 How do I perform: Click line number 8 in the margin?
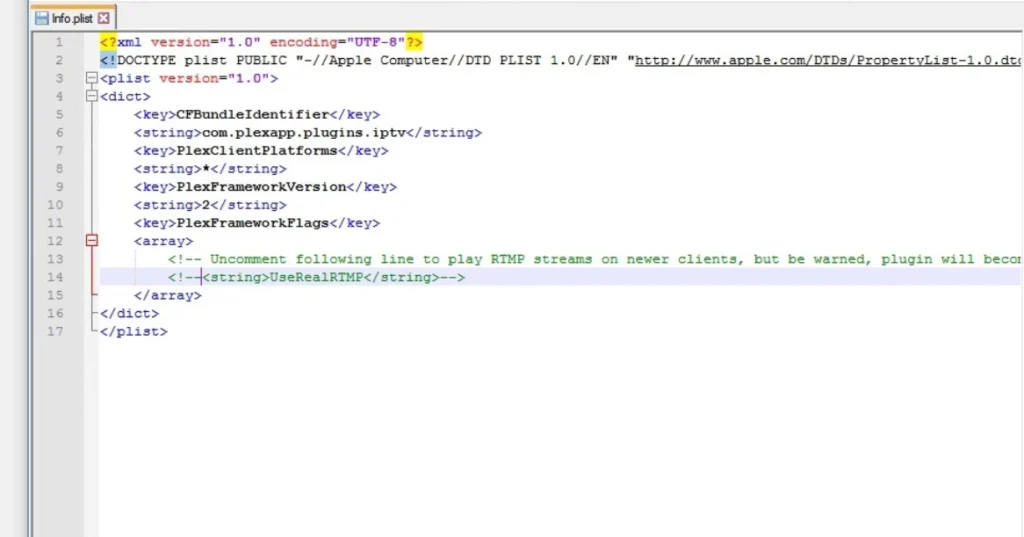click(59, 169)
